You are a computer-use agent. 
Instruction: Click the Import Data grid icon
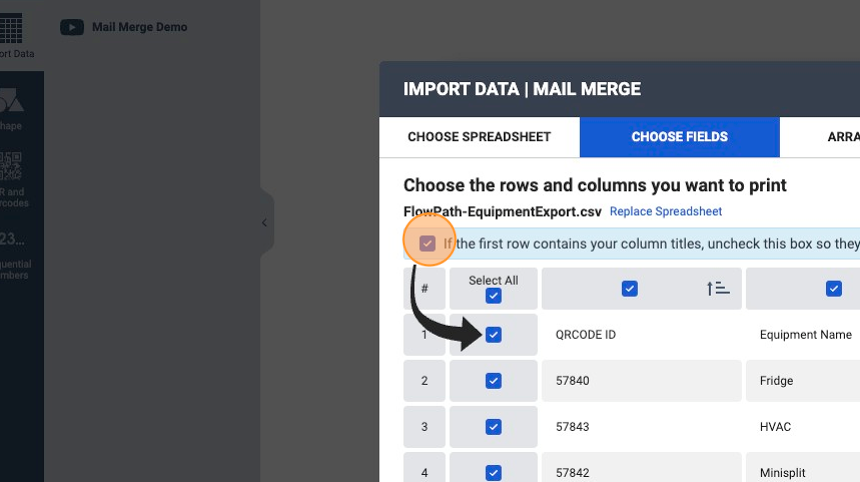tap(11, 29)
